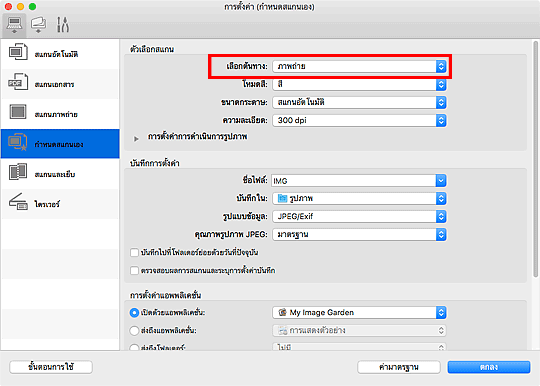Click the ขั้นตอนการใช้ instructions button
The height and width of the screenshot is (386, 540).
point(51,367)
